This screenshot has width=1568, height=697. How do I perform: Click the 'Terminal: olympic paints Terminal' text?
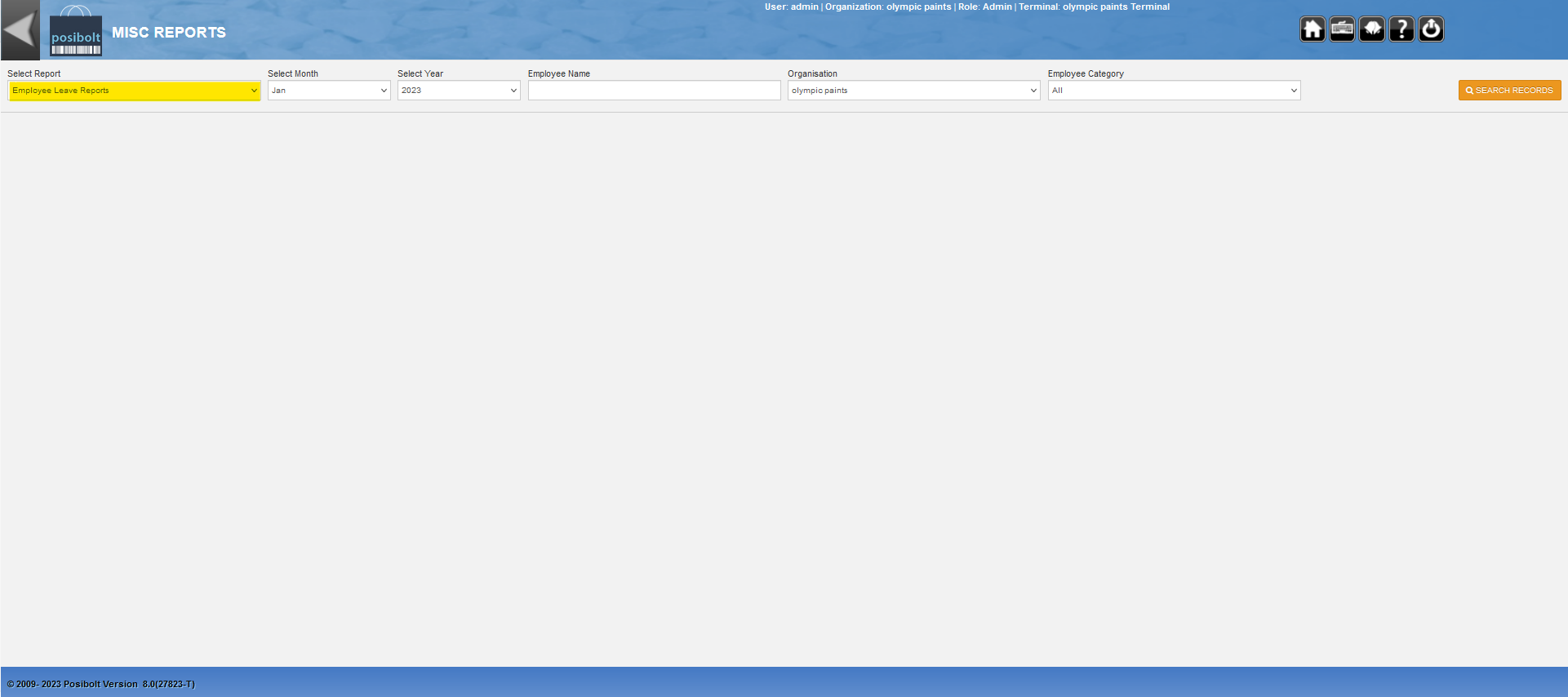[x=1094, y=7]
